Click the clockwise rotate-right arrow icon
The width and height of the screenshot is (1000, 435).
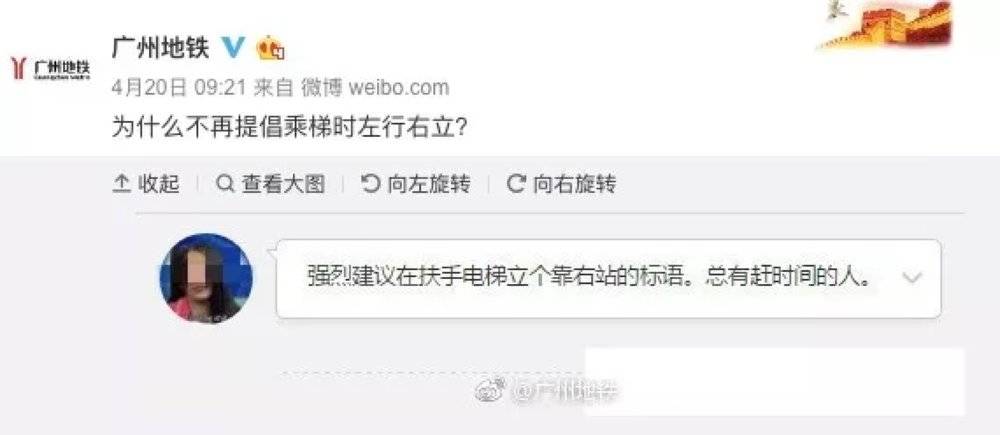(x=515, y=184)
